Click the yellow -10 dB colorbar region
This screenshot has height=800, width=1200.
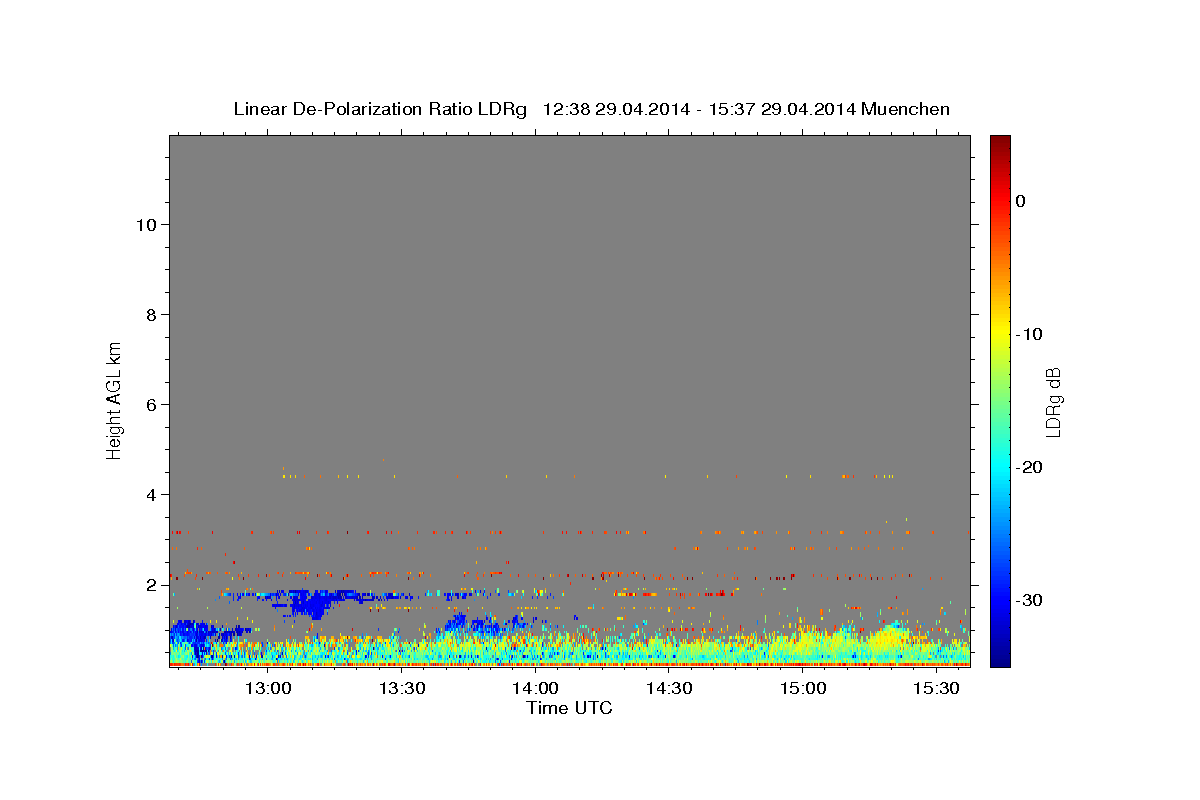click(1000, 333)
